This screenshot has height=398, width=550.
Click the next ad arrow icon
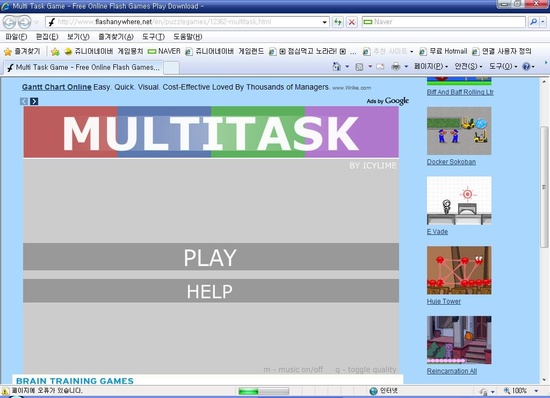coord(34,101)
